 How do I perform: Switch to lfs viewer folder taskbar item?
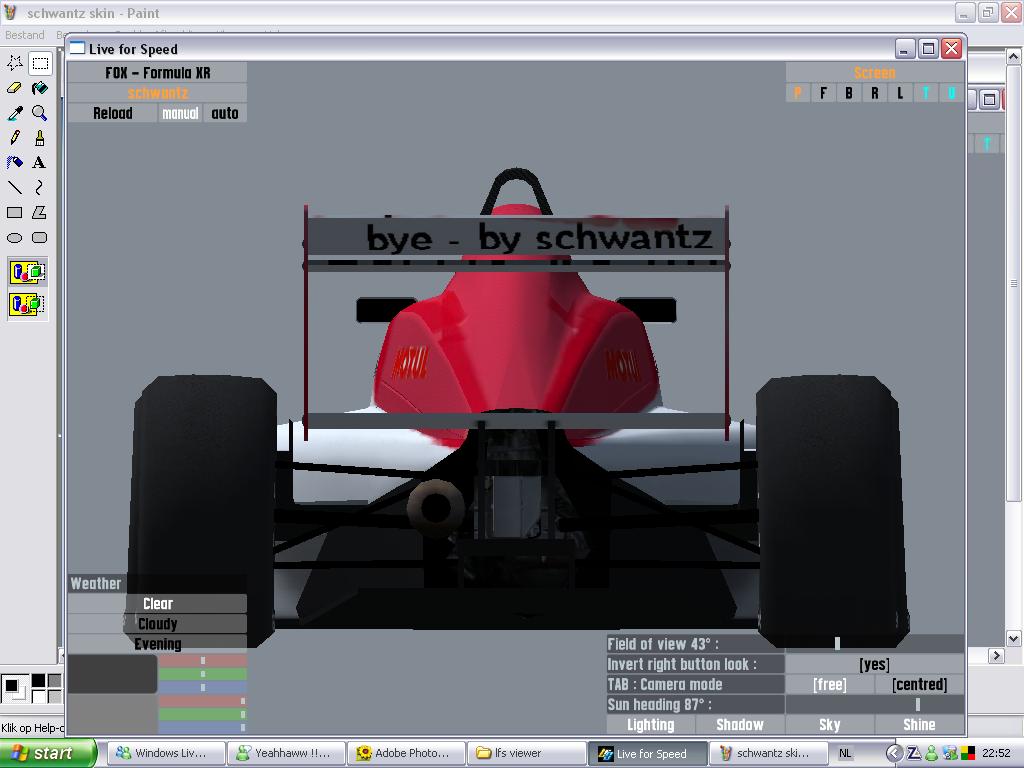525,753
